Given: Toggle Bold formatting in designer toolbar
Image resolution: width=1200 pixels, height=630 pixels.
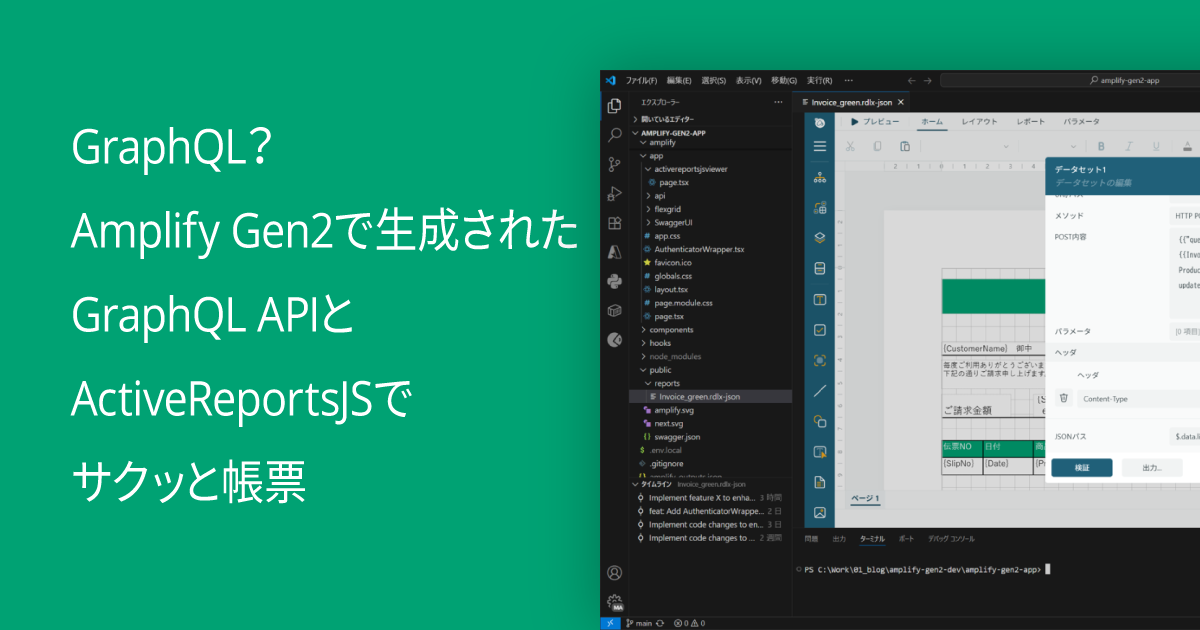Looking at the screenshot, I should coord(1100,146).
